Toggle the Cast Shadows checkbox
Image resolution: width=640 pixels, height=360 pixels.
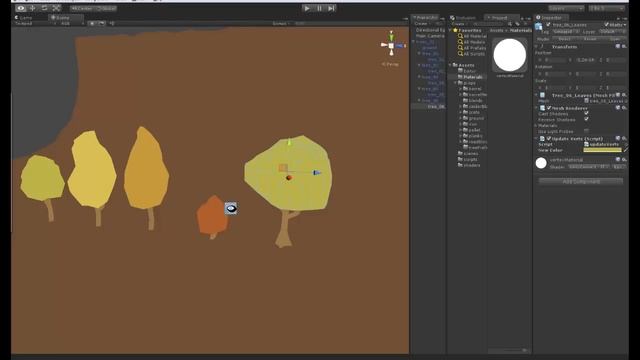[586, 113]
